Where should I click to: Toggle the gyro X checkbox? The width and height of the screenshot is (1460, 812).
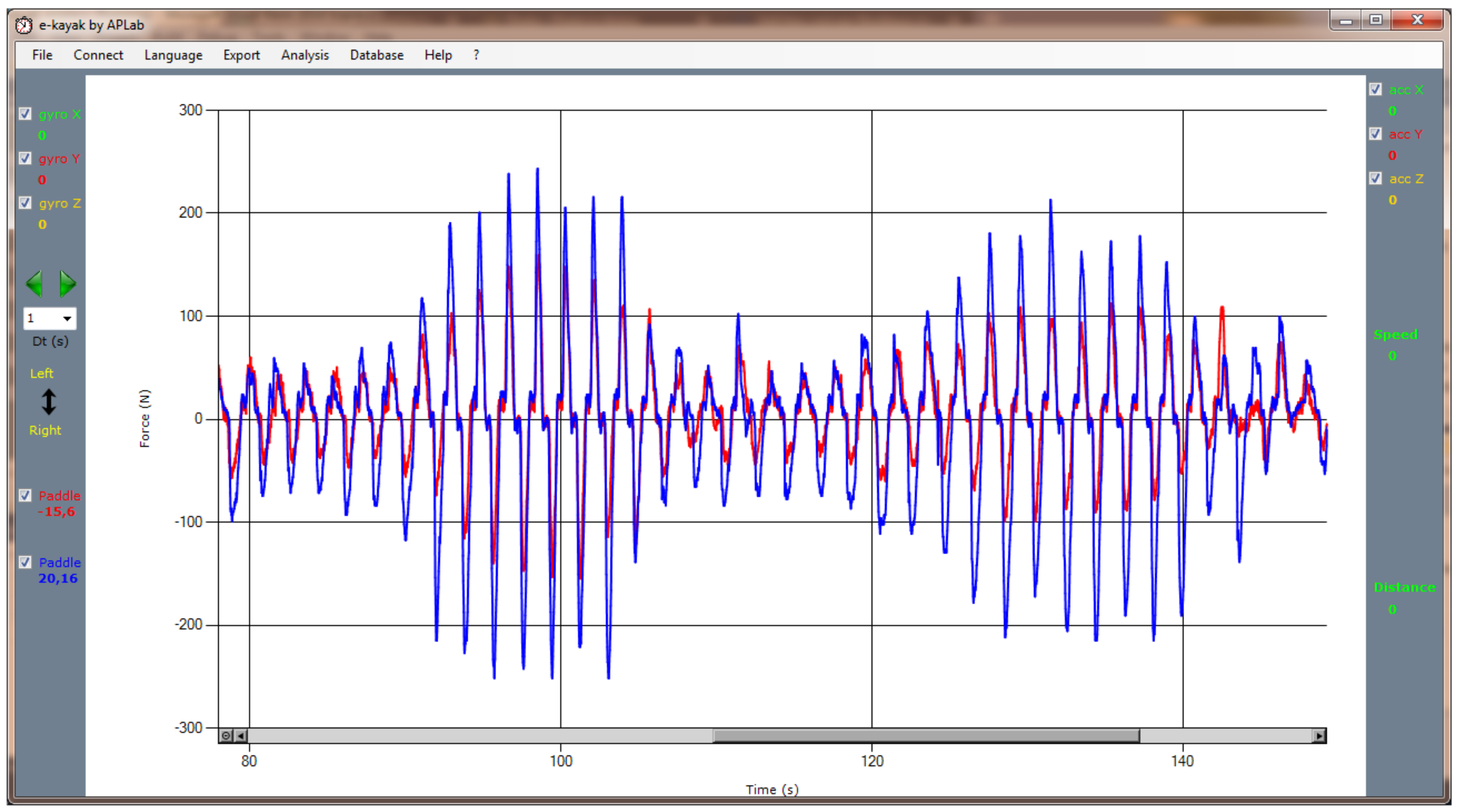click(25, 114)
